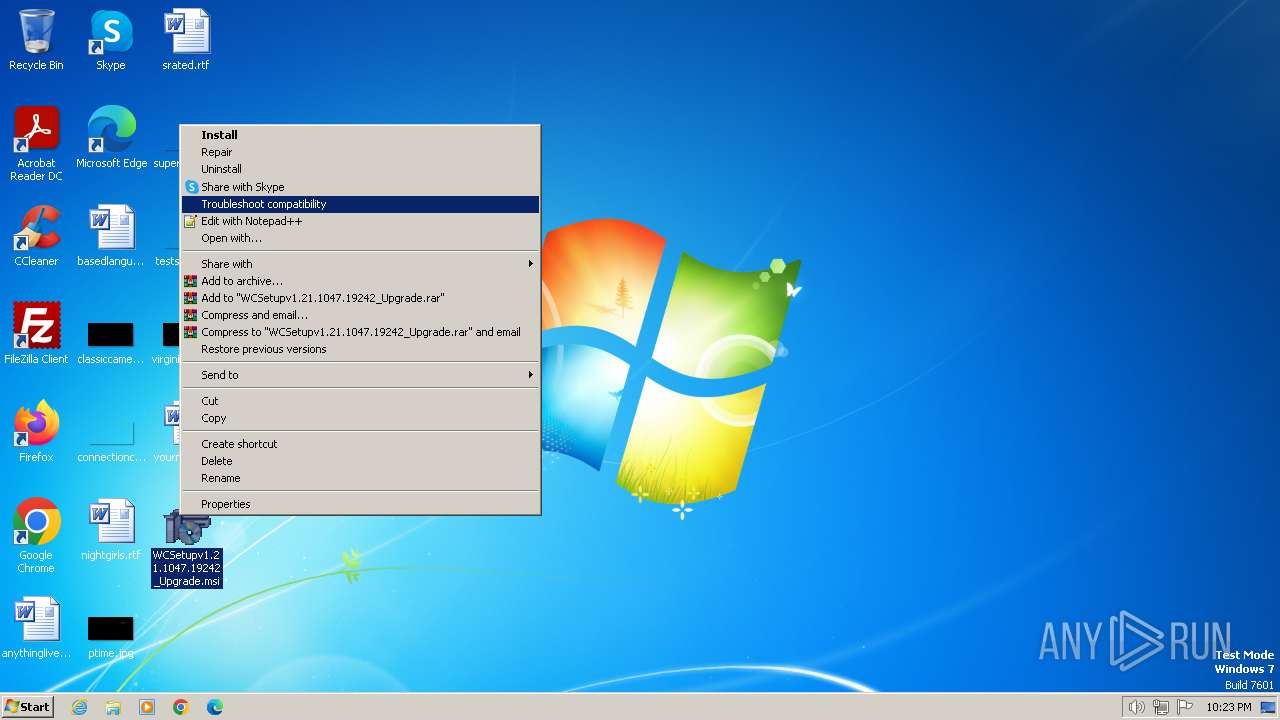Open Internet Explorer from taskbar
The width and height of the screenshot is (1280, 720).
[x=79, y=707]
